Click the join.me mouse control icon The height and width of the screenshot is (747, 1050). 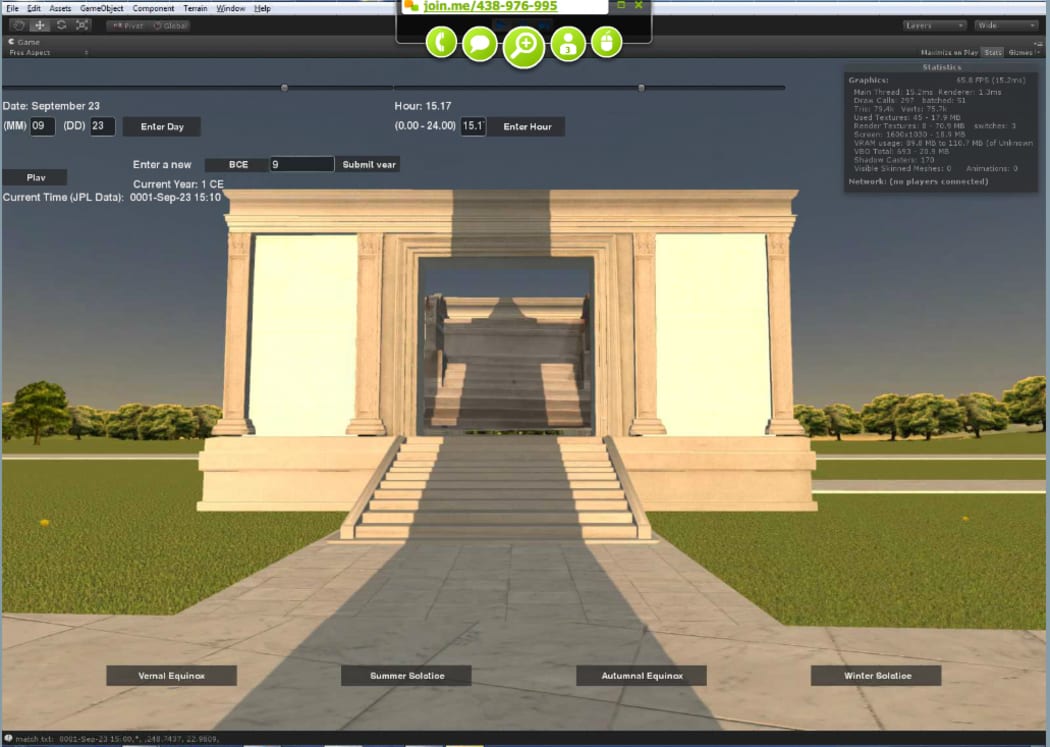(x=606, y=42)
